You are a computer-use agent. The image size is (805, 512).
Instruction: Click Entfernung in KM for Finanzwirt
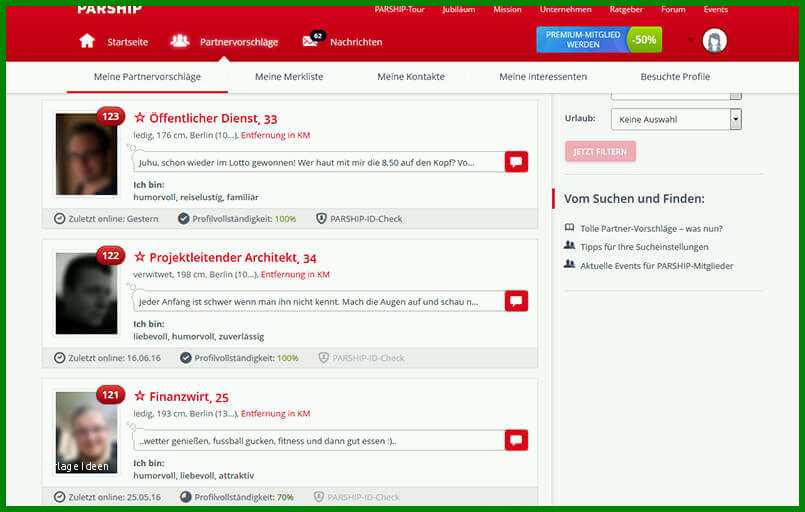[276, 413]
